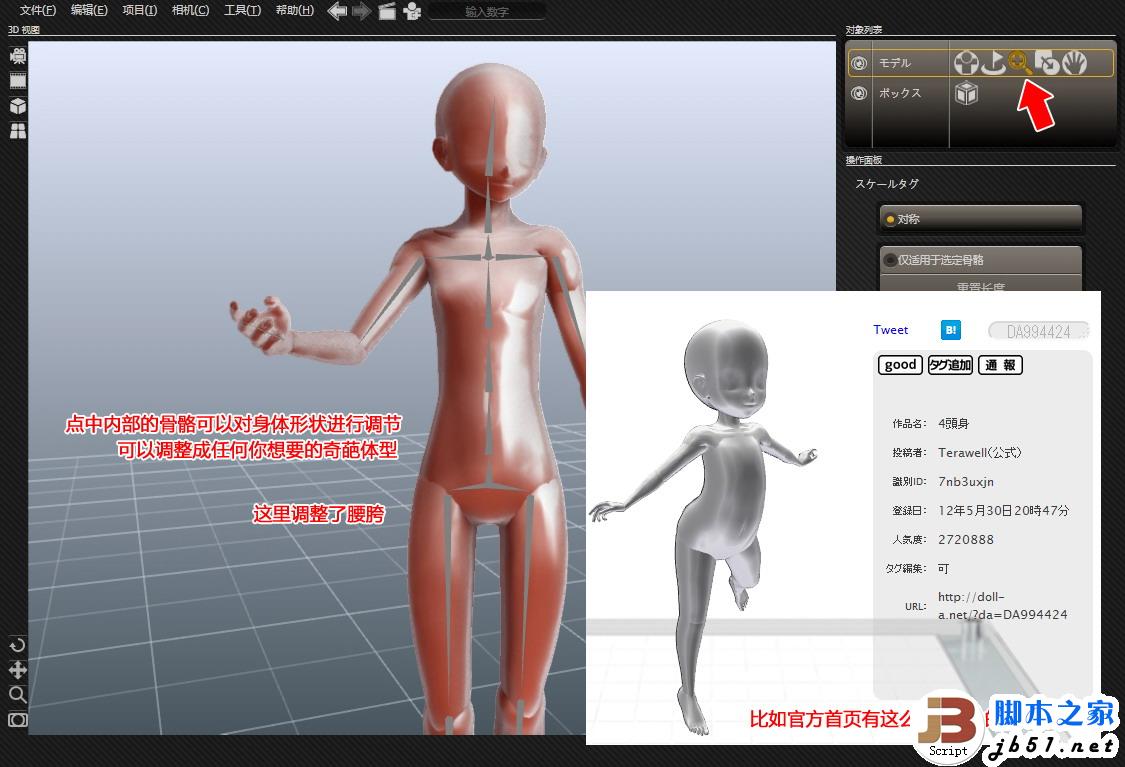Click the タグ追加 button
Image resolution: width=1125 pixels, height=767 pixels.
[950, 364]
